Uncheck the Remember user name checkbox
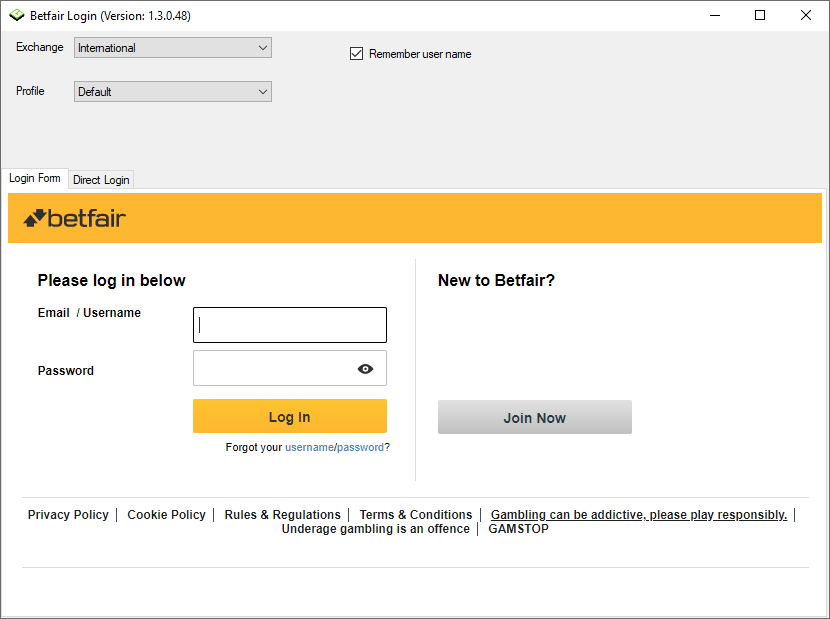This screenshot has width=830, height=619. pyautogui.click(x=356, y=54)
